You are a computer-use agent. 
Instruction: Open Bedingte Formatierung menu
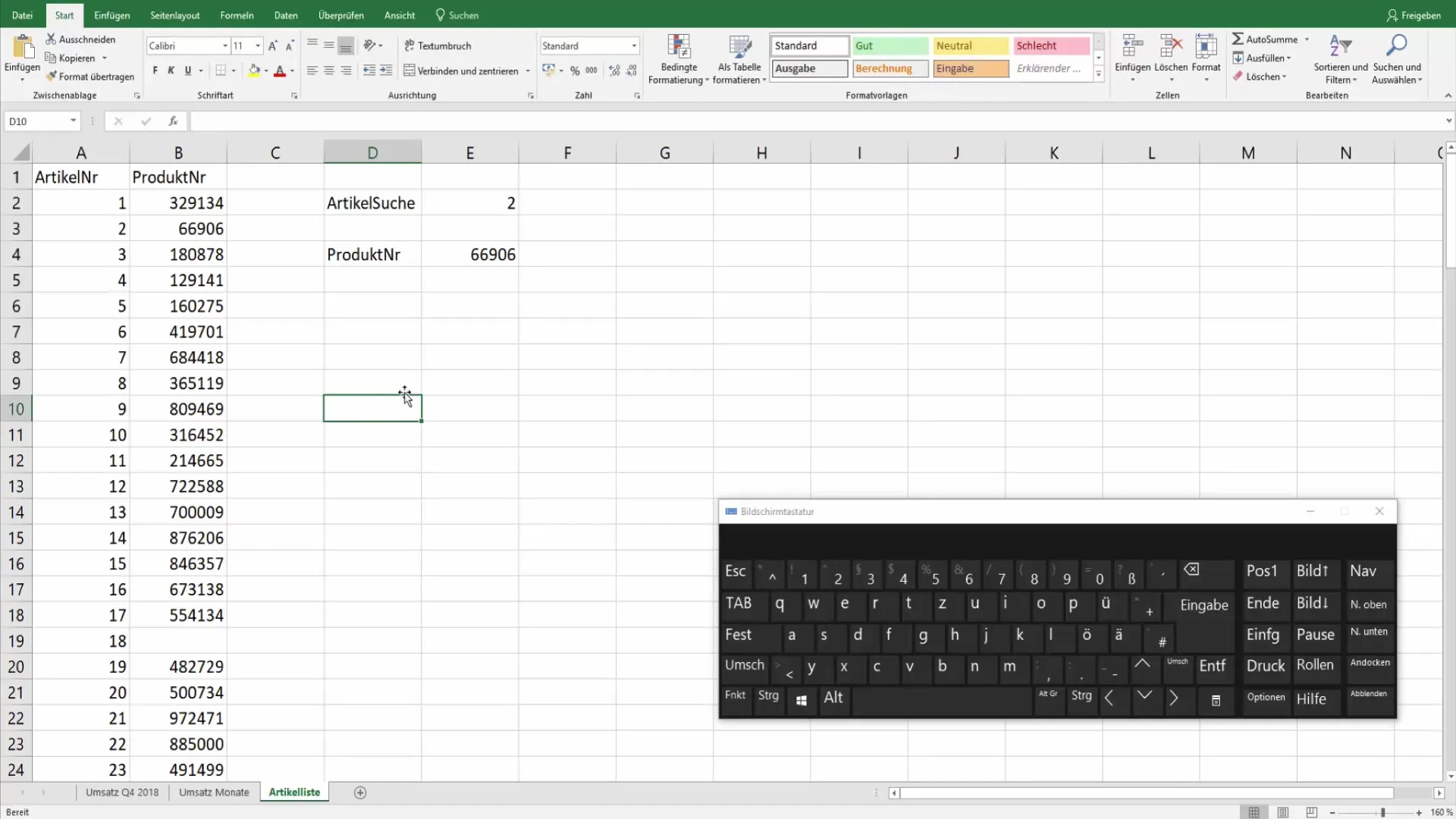click(x=679, y=59)
